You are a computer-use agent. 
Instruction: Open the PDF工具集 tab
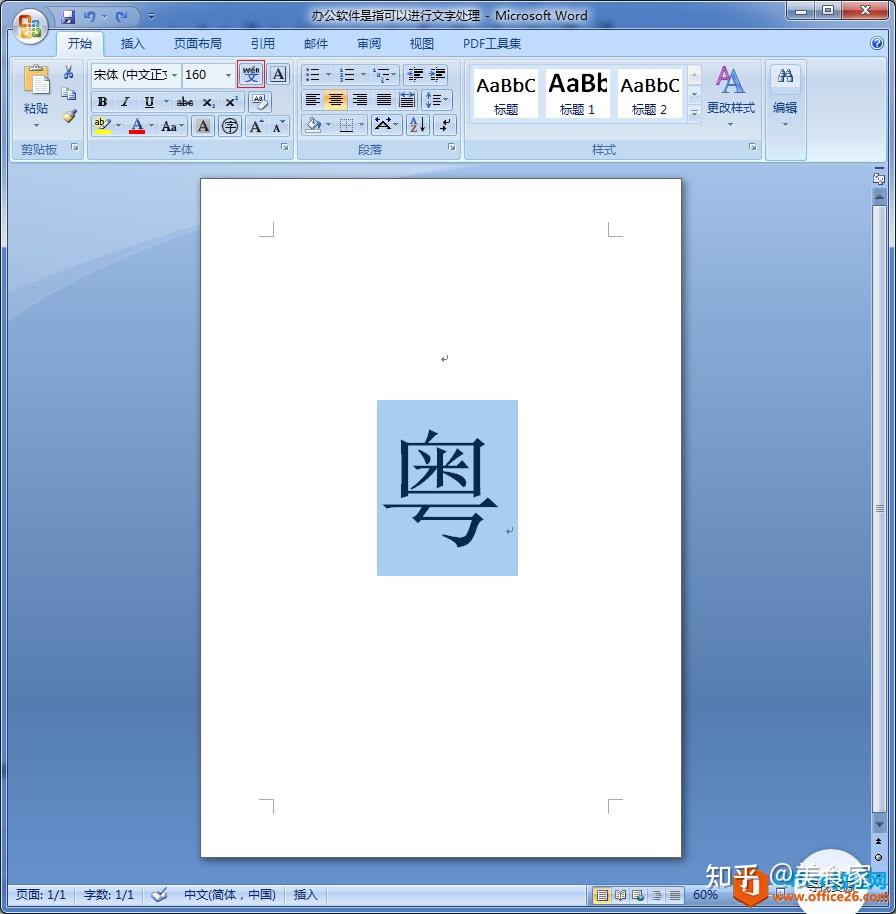[490, 43]
